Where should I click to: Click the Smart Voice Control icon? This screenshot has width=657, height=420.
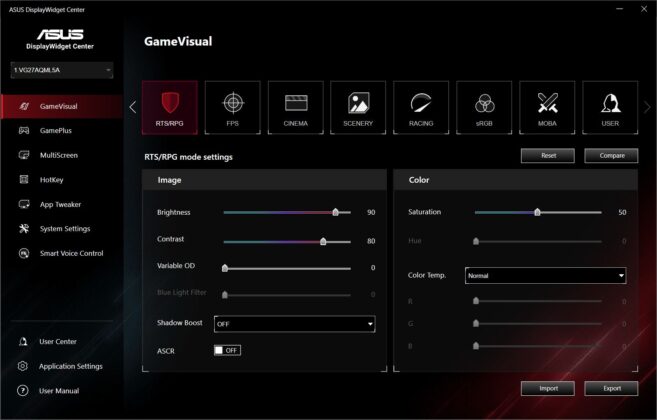point(24,253)
